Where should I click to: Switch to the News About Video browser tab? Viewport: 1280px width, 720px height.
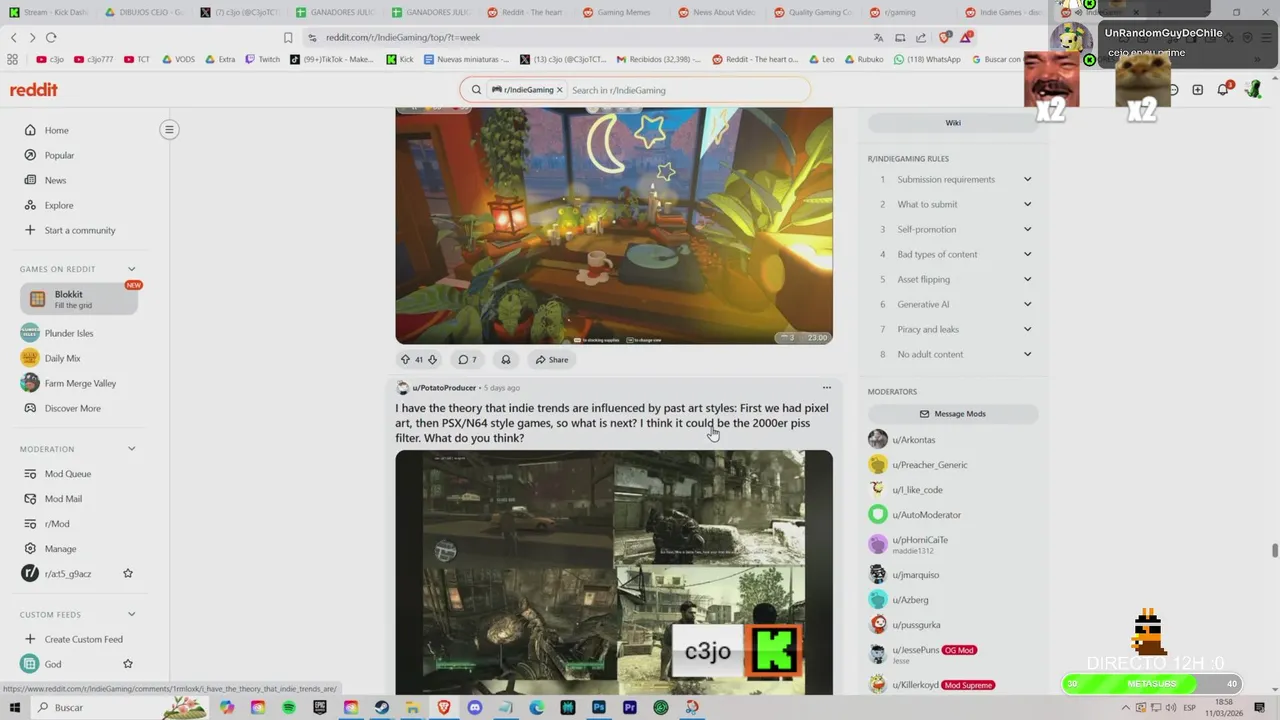point(718,12)
